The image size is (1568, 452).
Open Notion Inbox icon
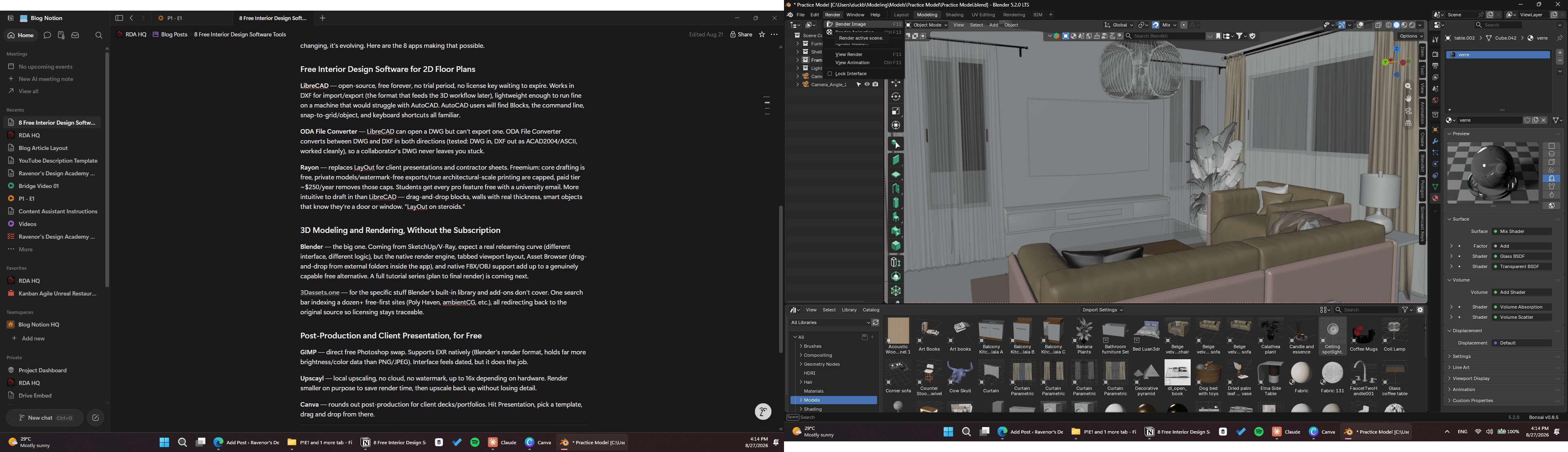76,36
